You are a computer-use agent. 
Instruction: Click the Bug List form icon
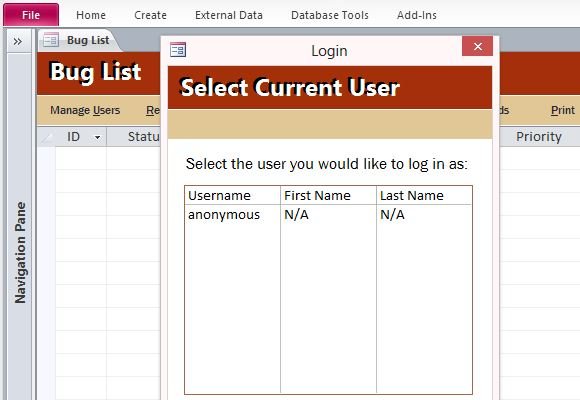click(x=51, y=40)
